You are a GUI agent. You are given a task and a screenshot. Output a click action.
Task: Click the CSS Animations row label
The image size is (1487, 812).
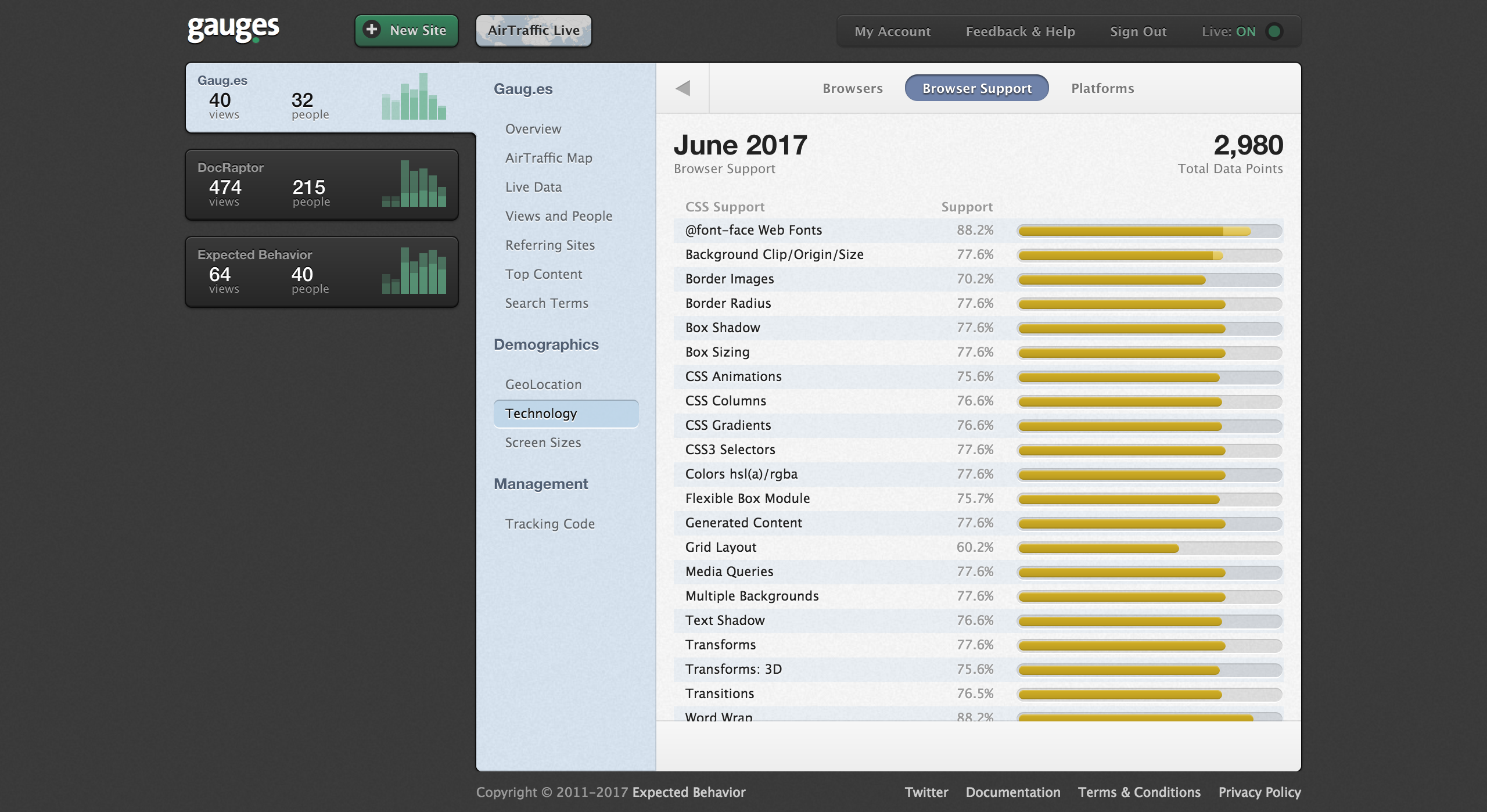pyautogui.click(x=733, y=376)
